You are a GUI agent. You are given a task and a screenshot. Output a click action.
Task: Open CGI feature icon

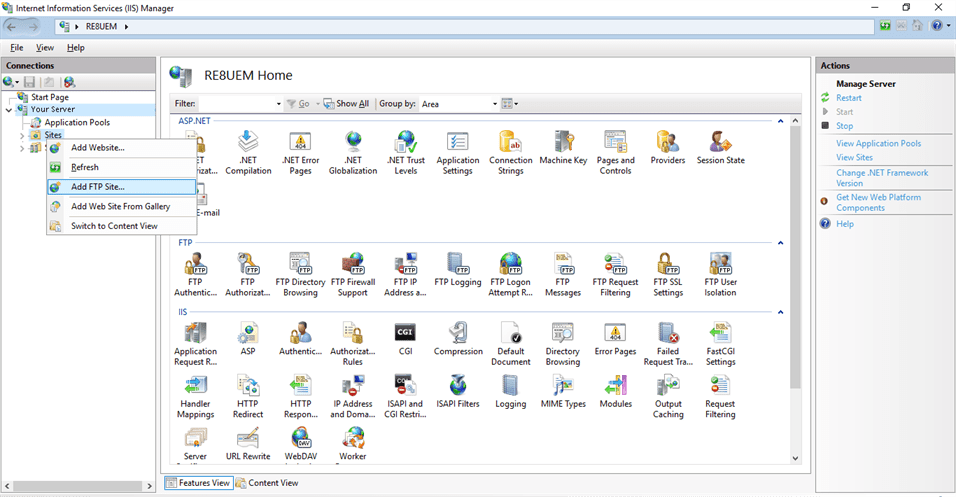pyautogui.click(x=405, y=339)
